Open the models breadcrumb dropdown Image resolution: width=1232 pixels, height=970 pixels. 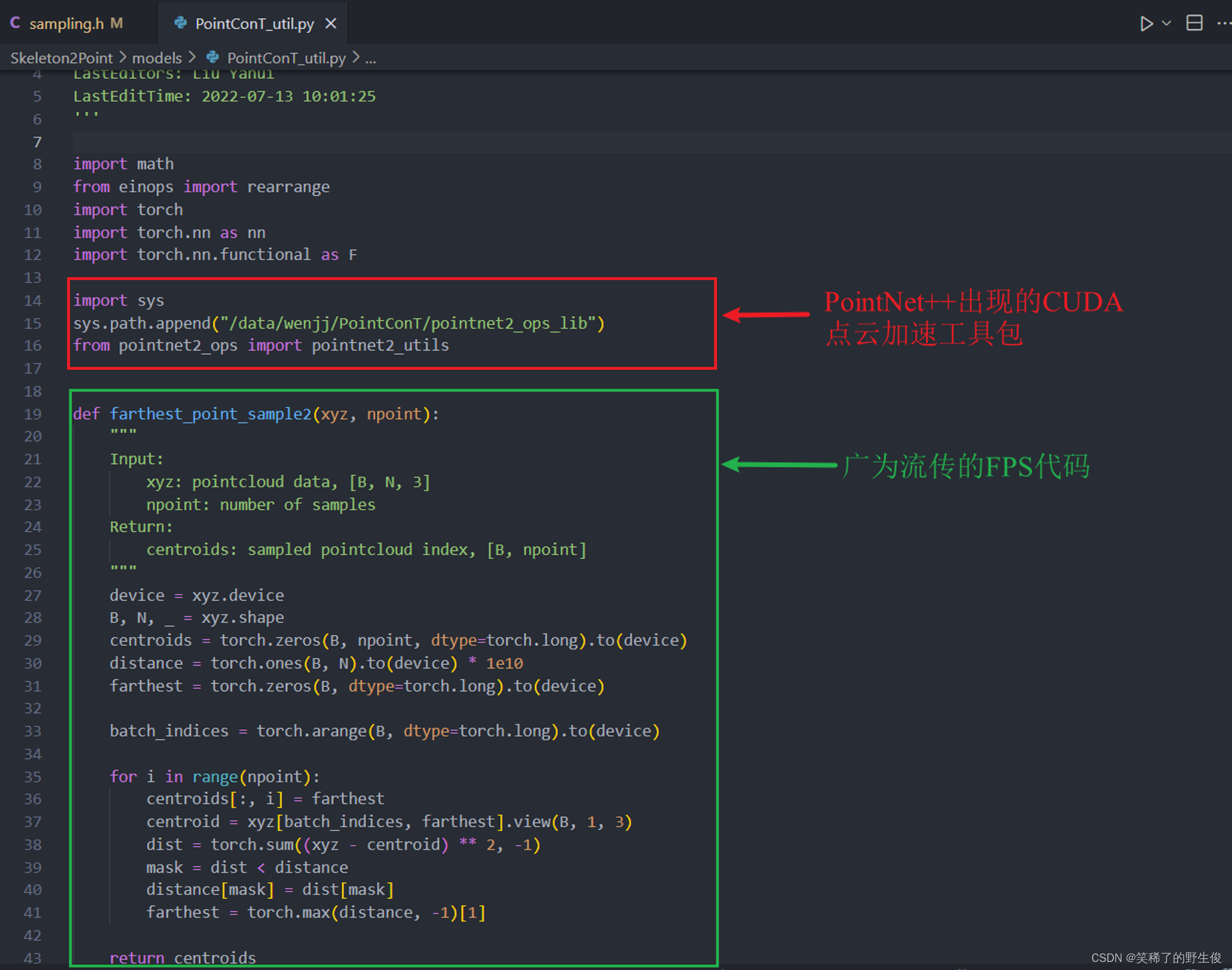pos(157,57)
